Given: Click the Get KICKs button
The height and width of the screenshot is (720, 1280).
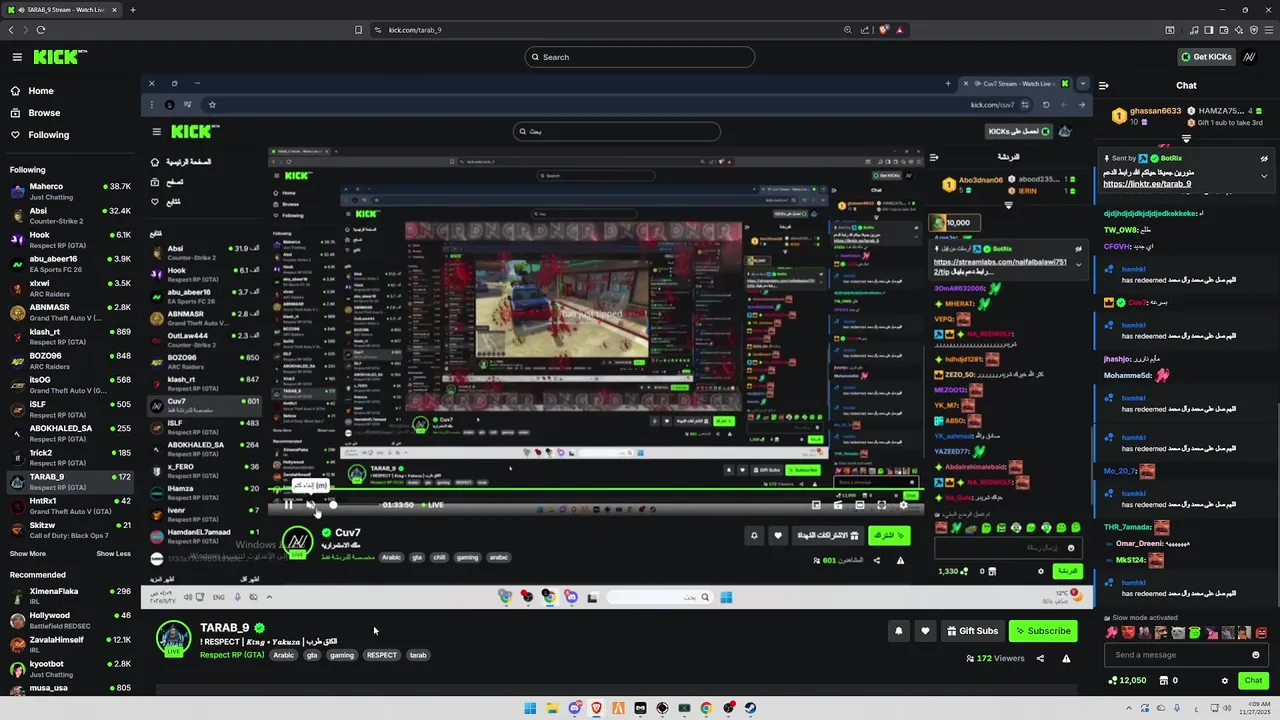Looking at the screenshot, I should pyautogui.click(x=1206, y=57).
